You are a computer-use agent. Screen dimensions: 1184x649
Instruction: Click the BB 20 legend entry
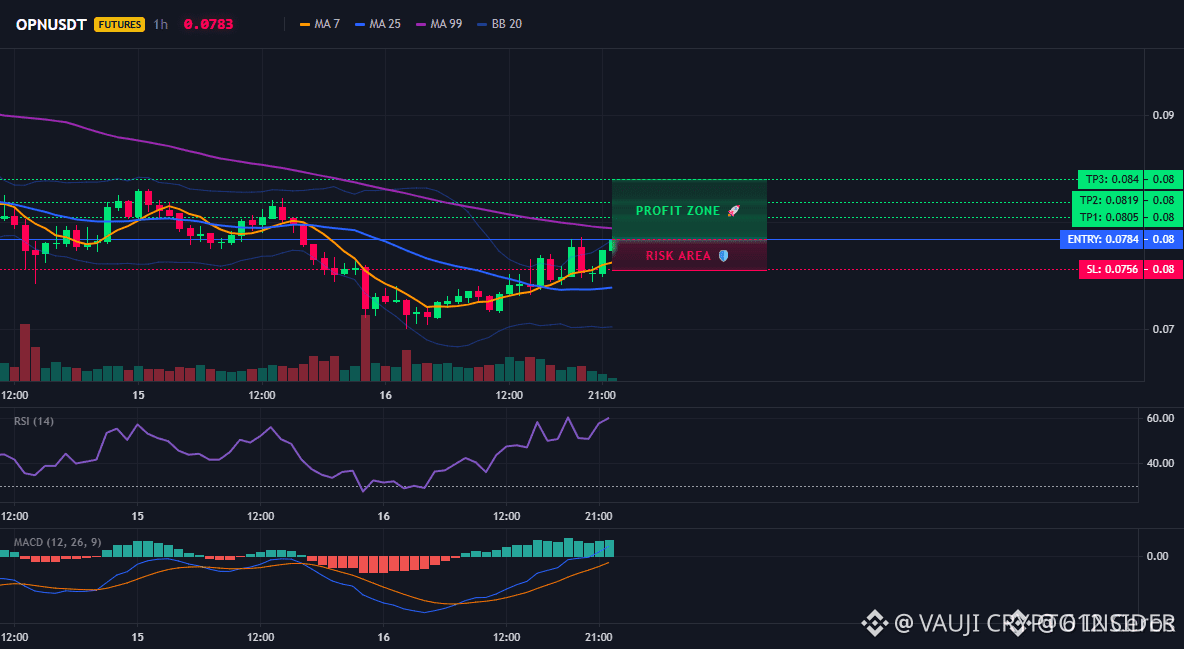(499, 24)
